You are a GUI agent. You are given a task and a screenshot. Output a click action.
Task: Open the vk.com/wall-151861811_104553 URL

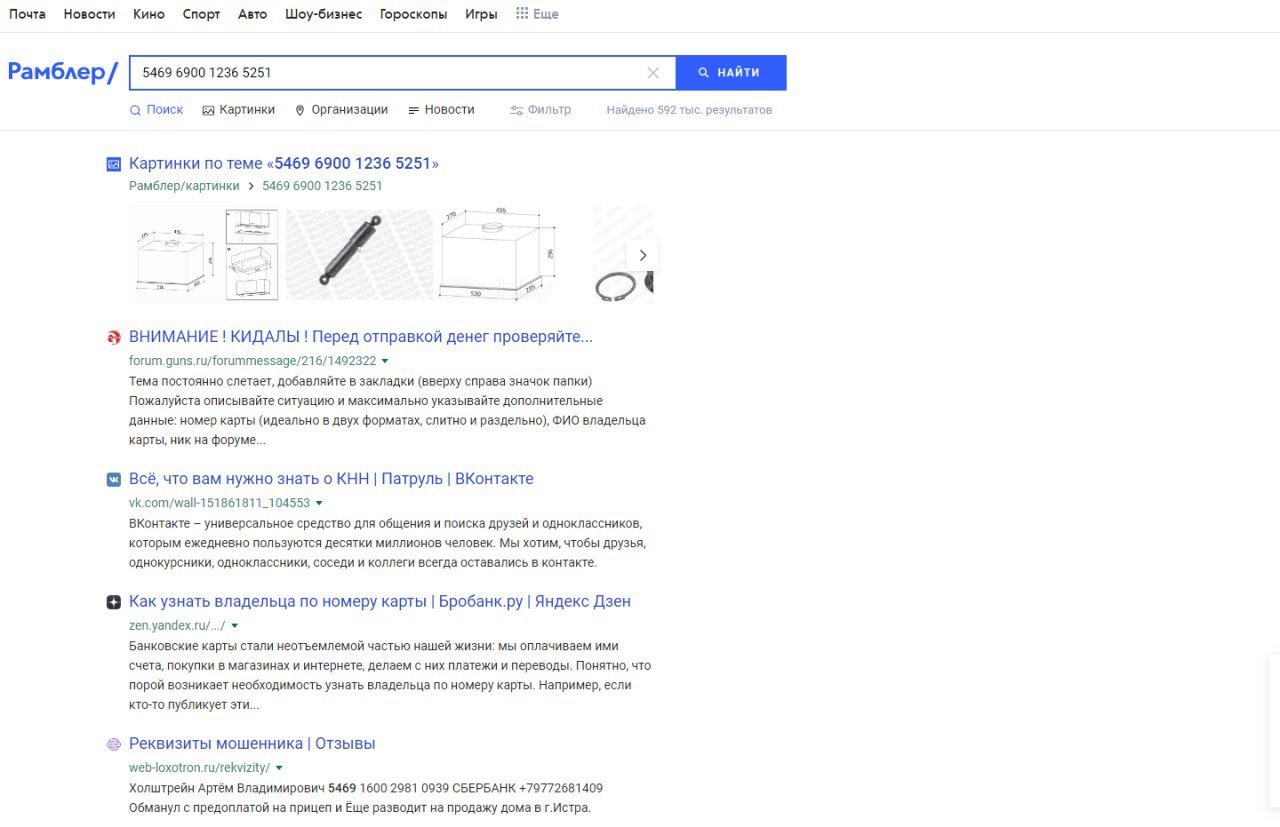click(x=220, y=503)
